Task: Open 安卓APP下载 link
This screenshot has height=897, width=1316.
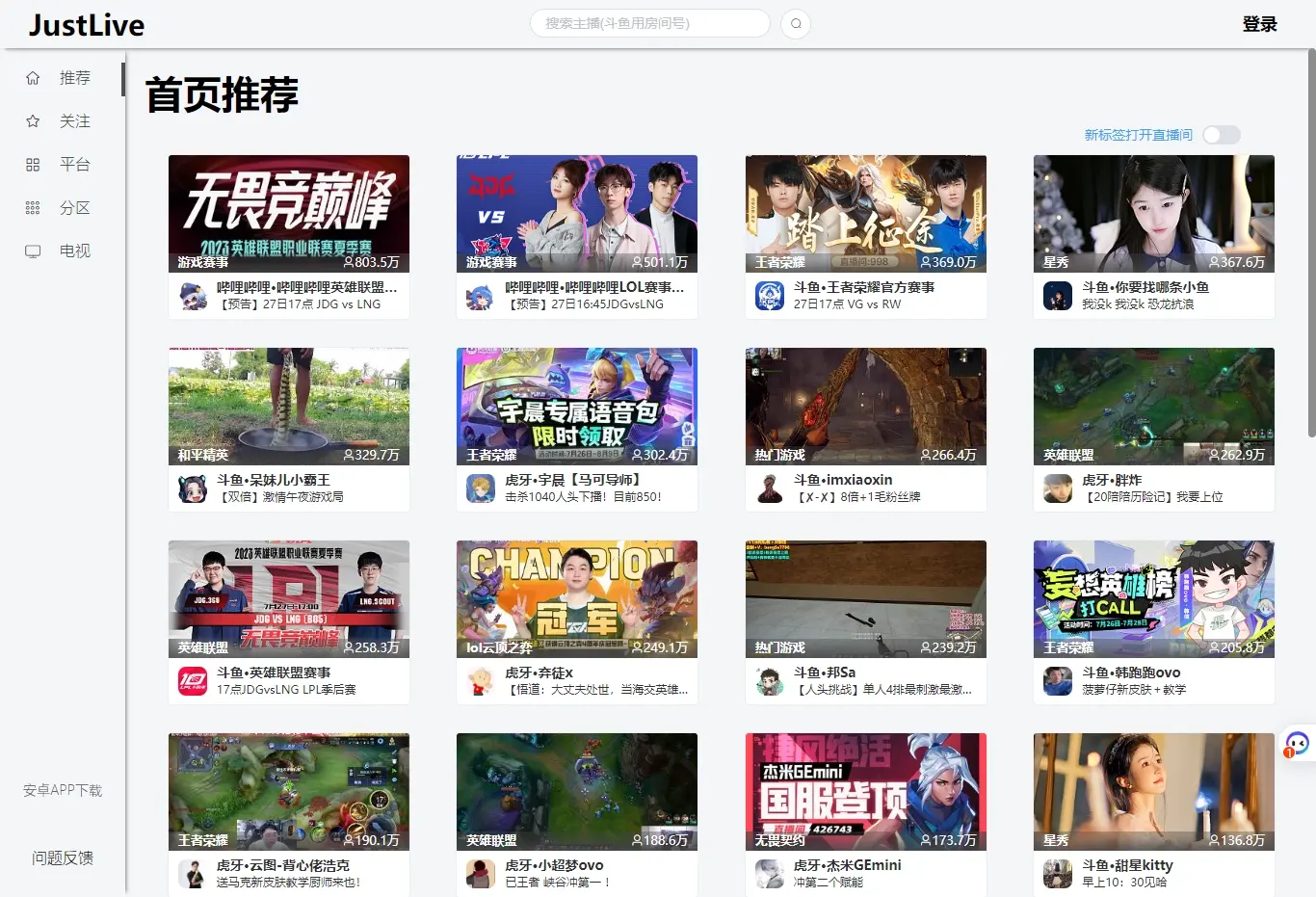Action: [62, 789]
